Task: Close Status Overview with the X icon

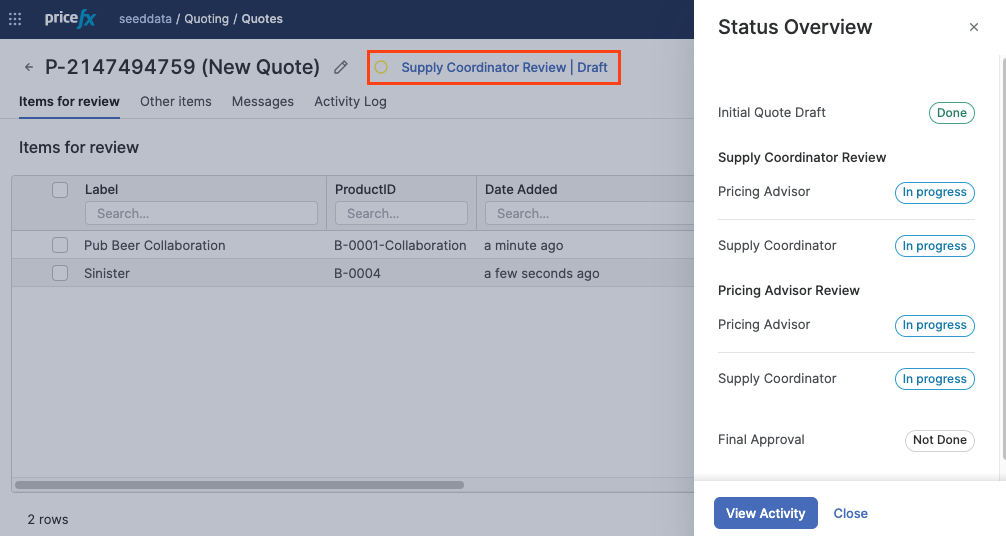Action: pyautogui.click(x=974, y=28)
